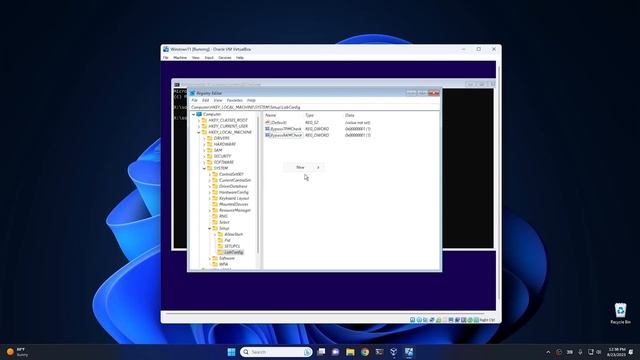Viewport: 640px width, 360px height.
Task: Click the BypassRAMCheck value icon
Action: (267, 135)
